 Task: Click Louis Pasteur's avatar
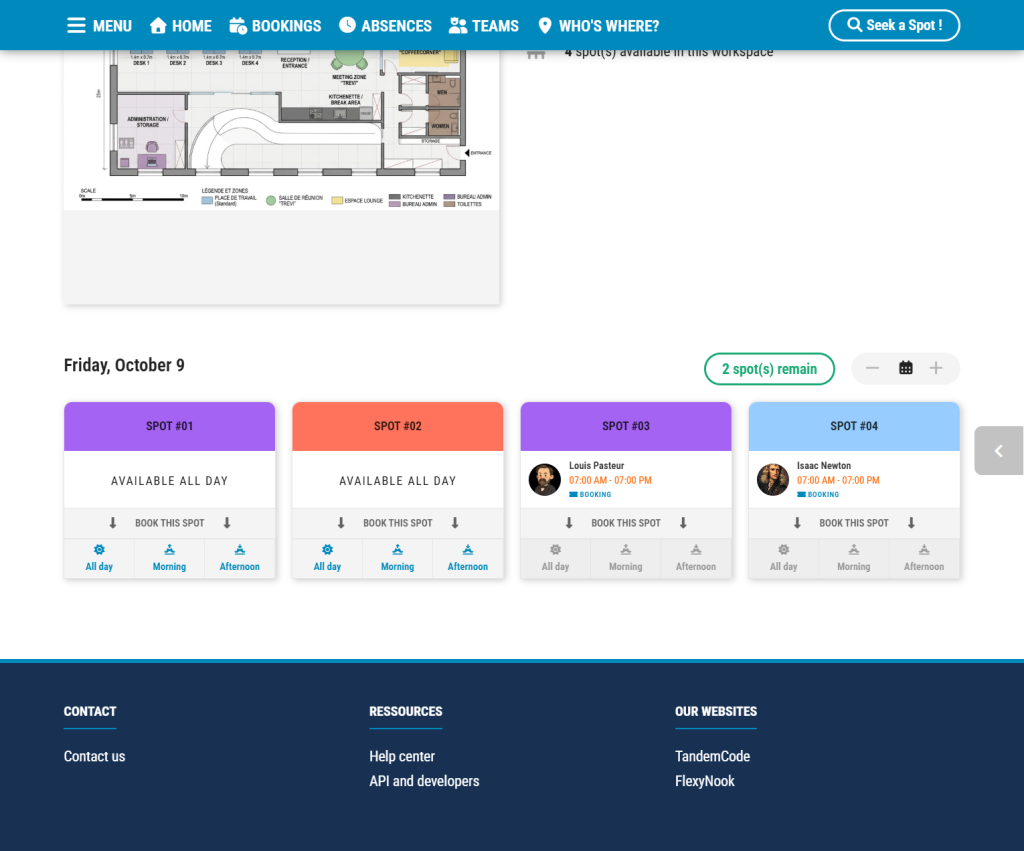point(545,480)
